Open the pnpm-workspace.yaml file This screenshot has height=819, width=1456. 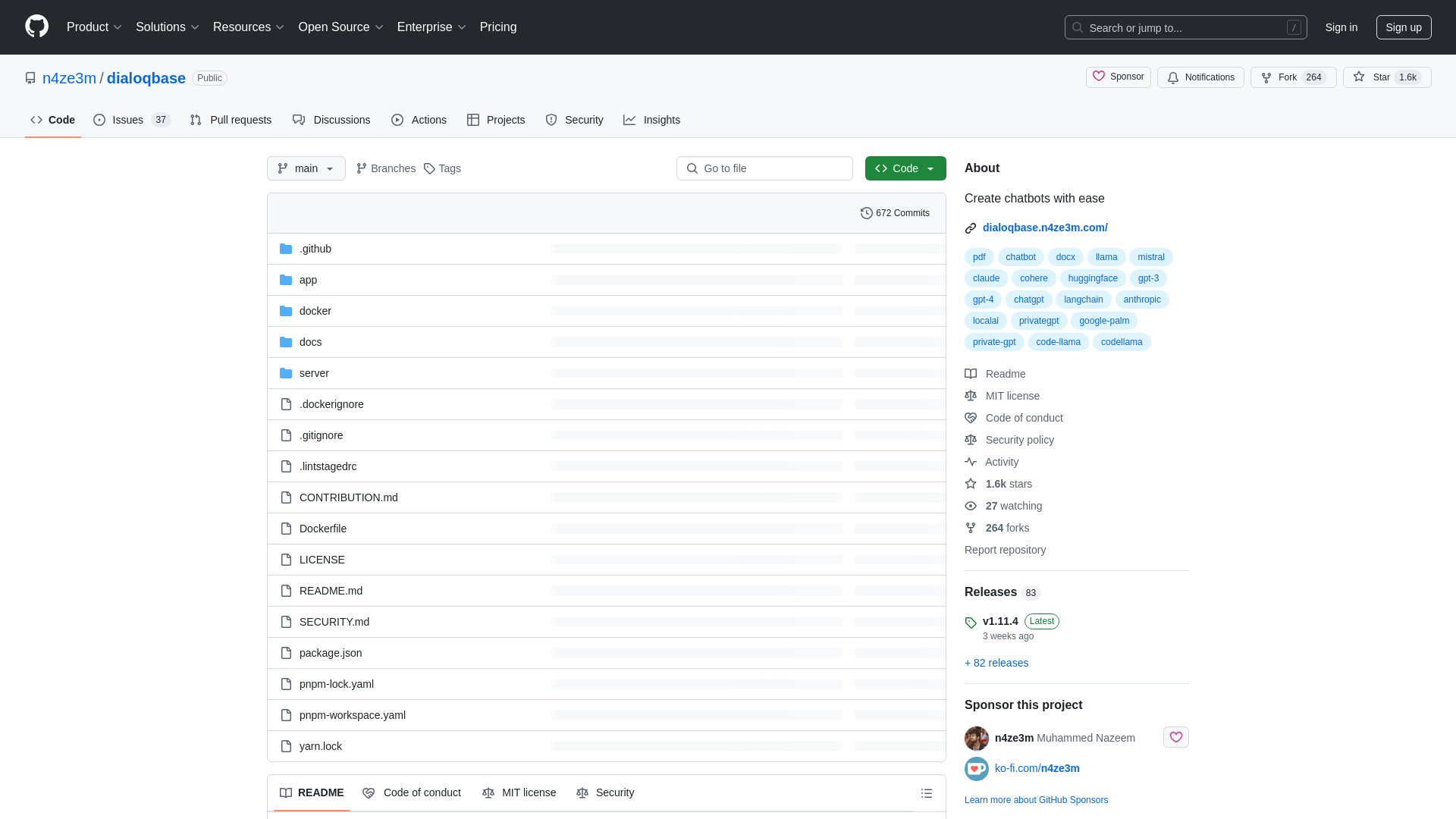click(353, 715)
